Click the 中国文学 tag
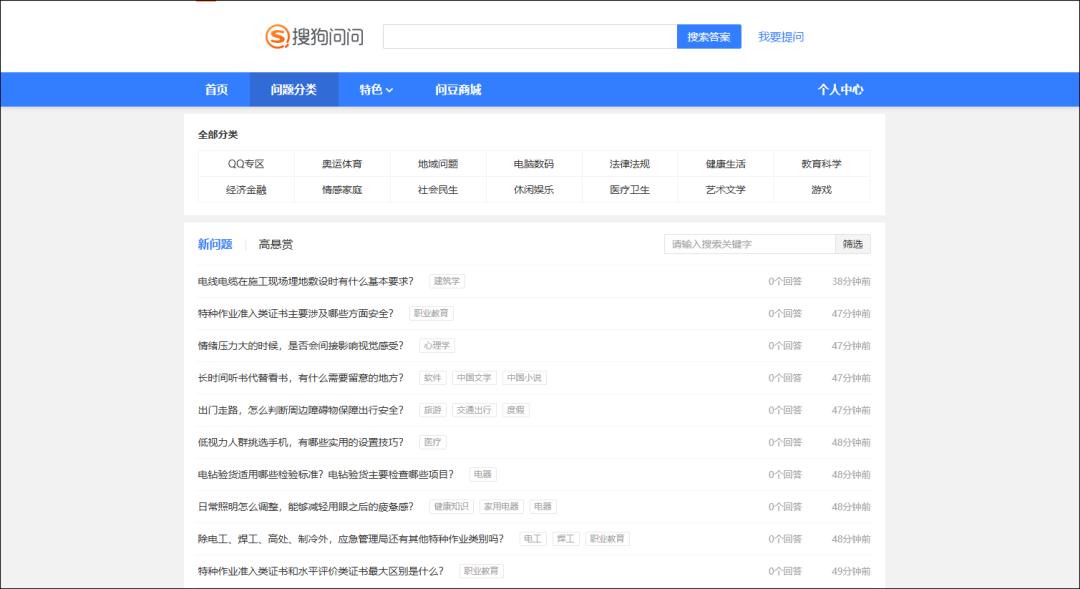The width and height of the screenshot is (1080, 589). (474, 378)
